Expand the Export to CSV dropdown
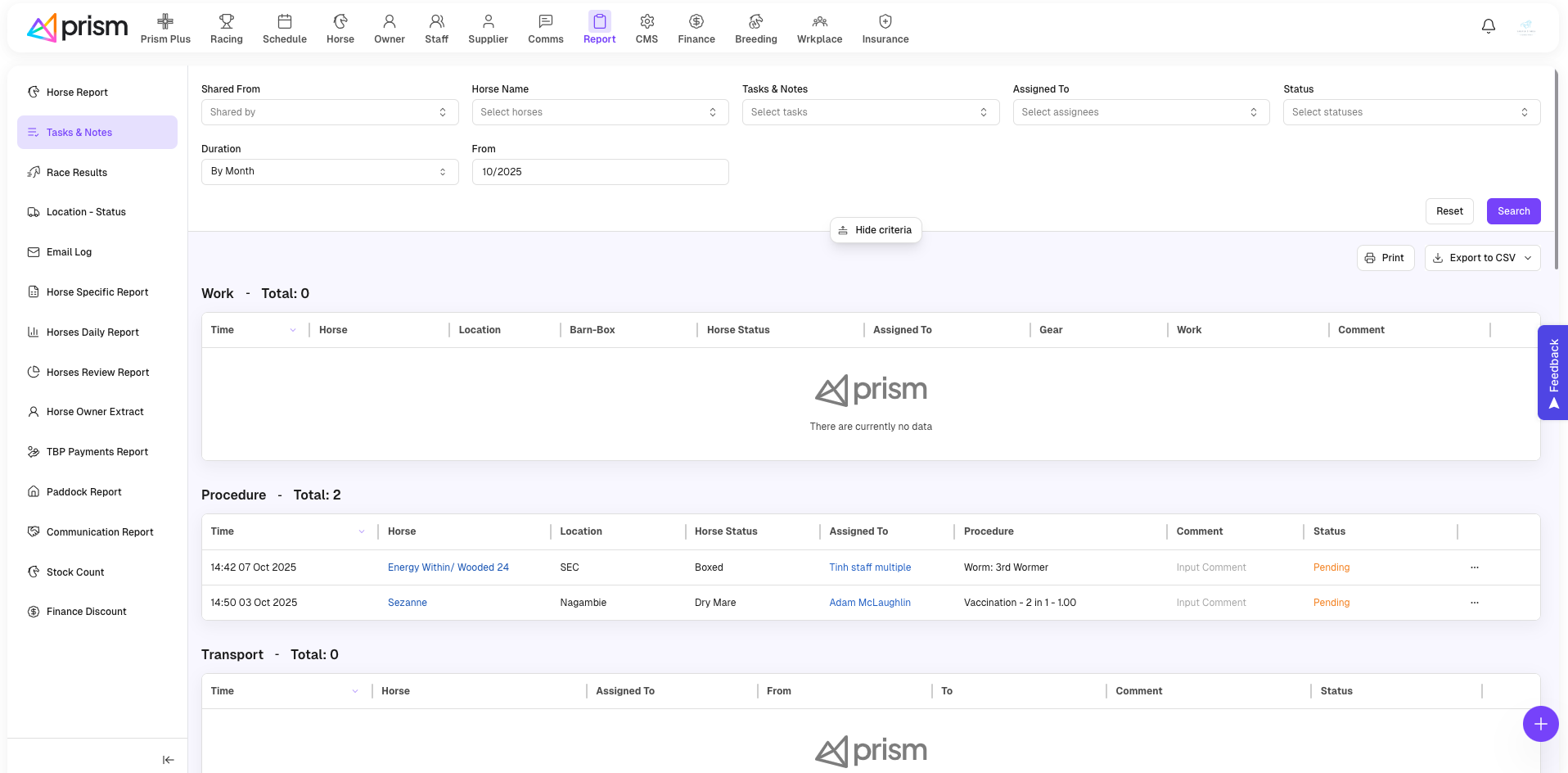The image size is (1568, 773). click(x=1527, y=258)
